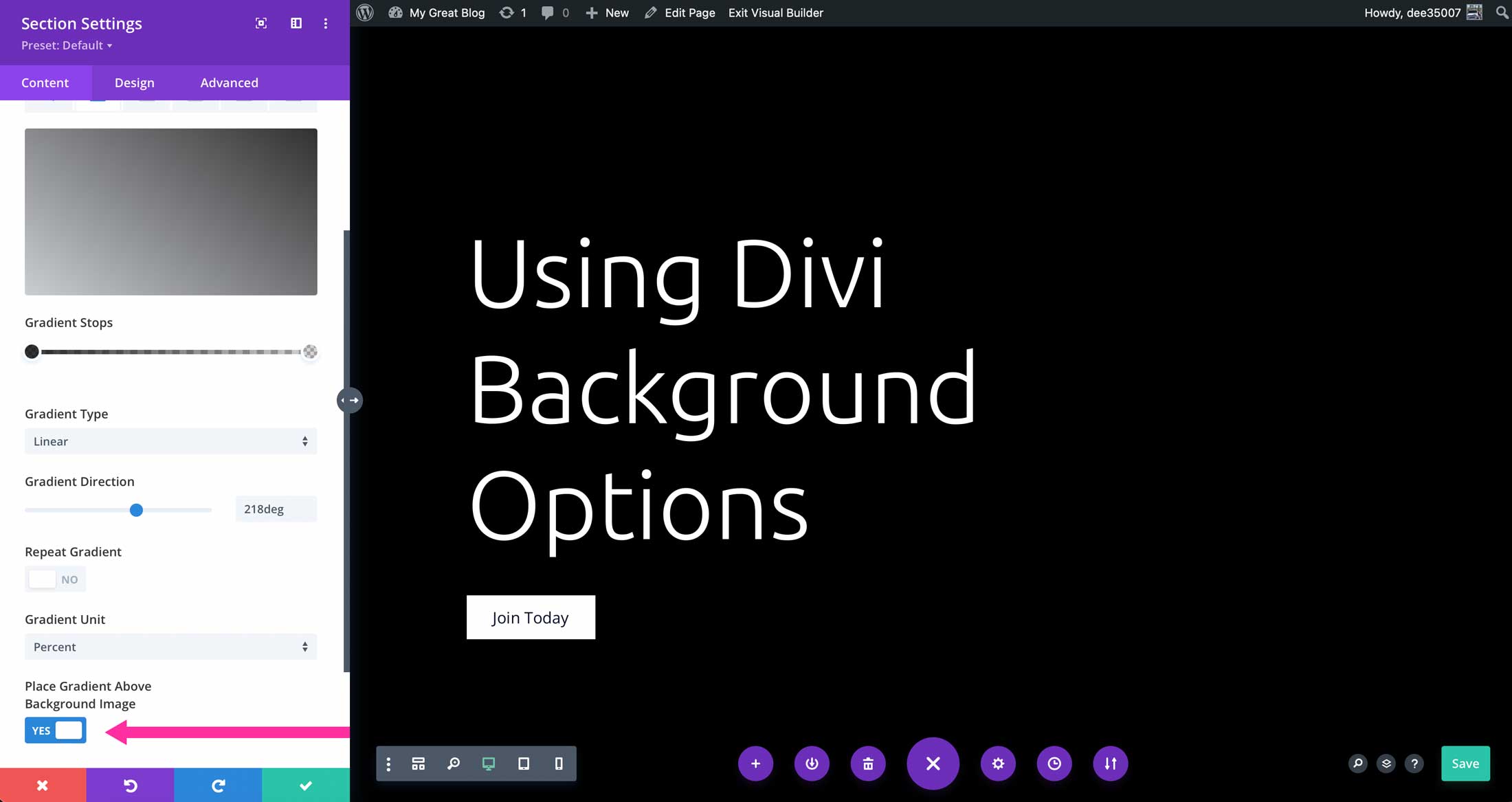Click the green Save button
Screen dimensions: 1512x802
coord(1465,764)
